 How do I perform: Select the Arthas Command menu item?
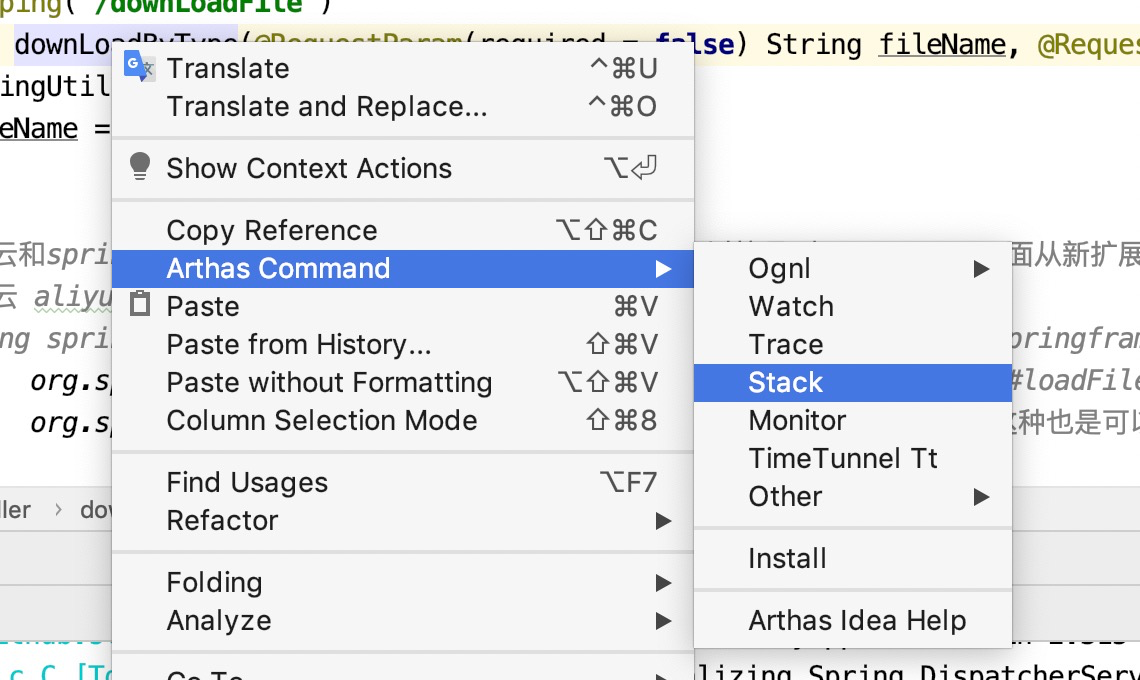(278, 269)
